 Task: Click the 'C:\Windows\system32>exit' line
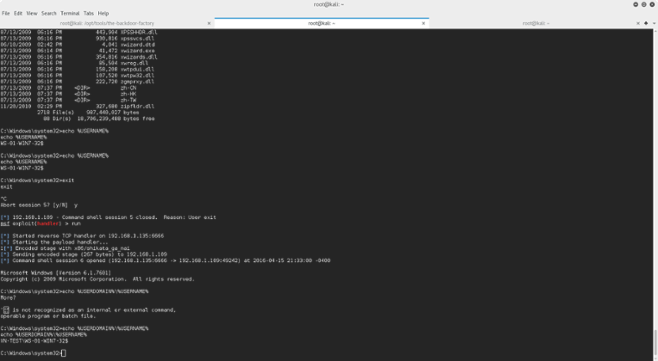click(37, 180)
